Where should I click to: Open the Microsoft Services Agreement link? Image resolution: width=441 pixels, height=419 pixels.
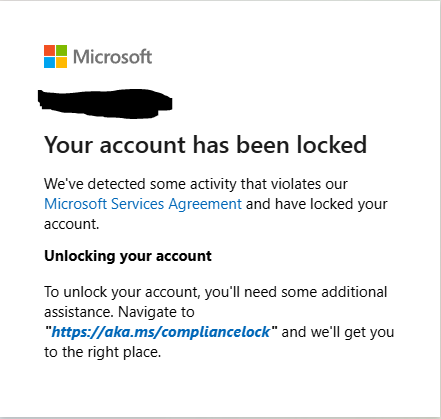point(143,204)
